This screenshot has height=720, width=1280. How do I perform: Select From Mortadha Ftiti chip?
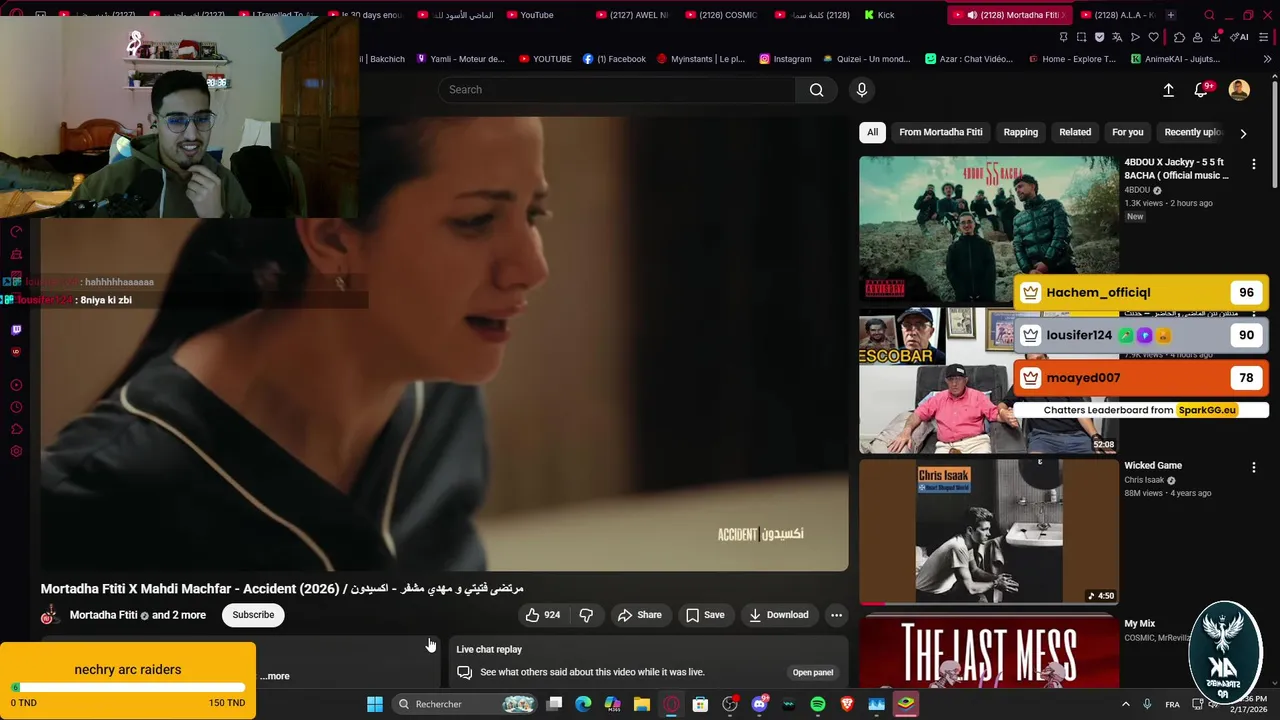tap(940, 132)
